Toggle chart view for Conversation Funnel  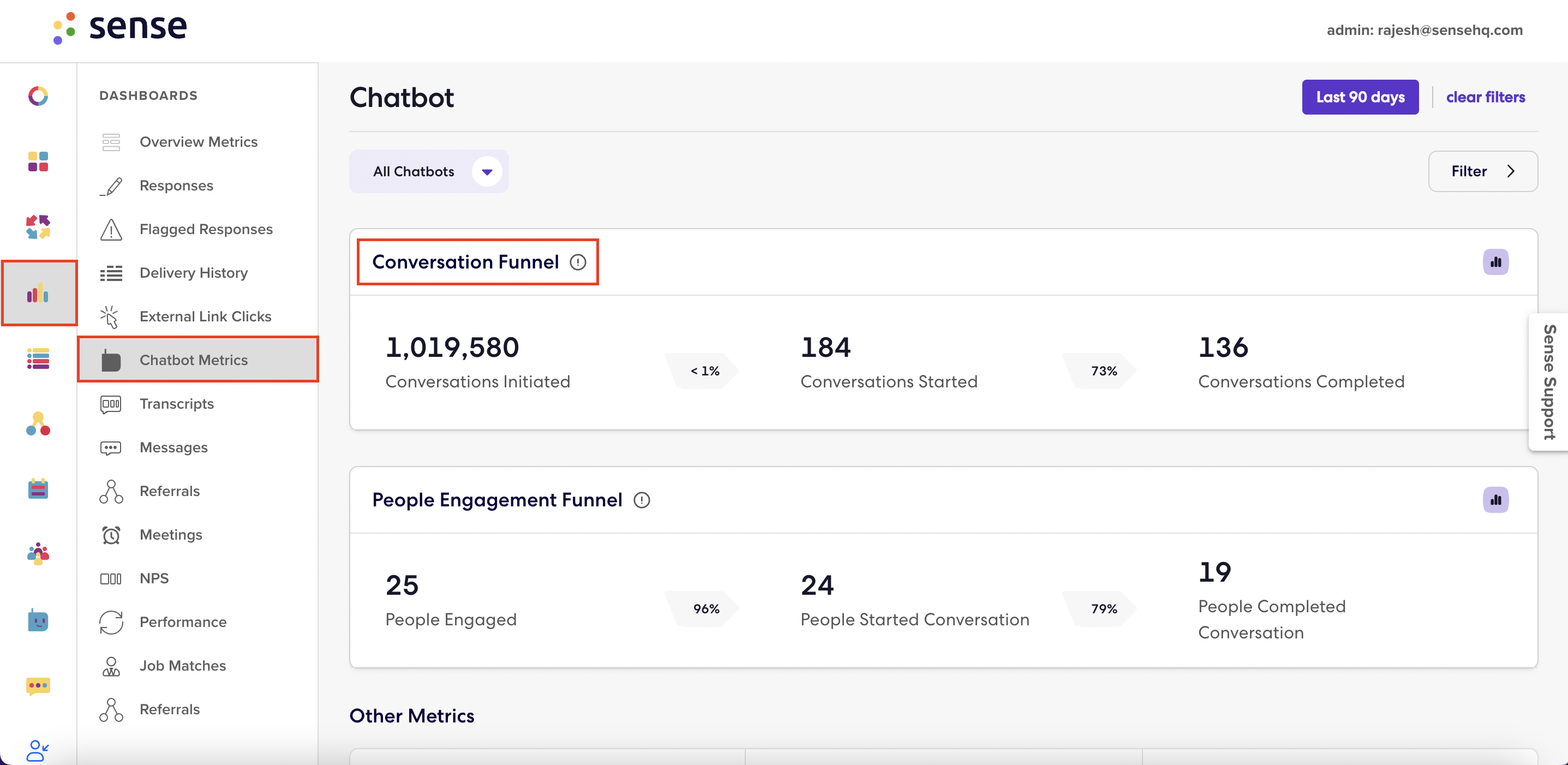[x=1495, y=262]
